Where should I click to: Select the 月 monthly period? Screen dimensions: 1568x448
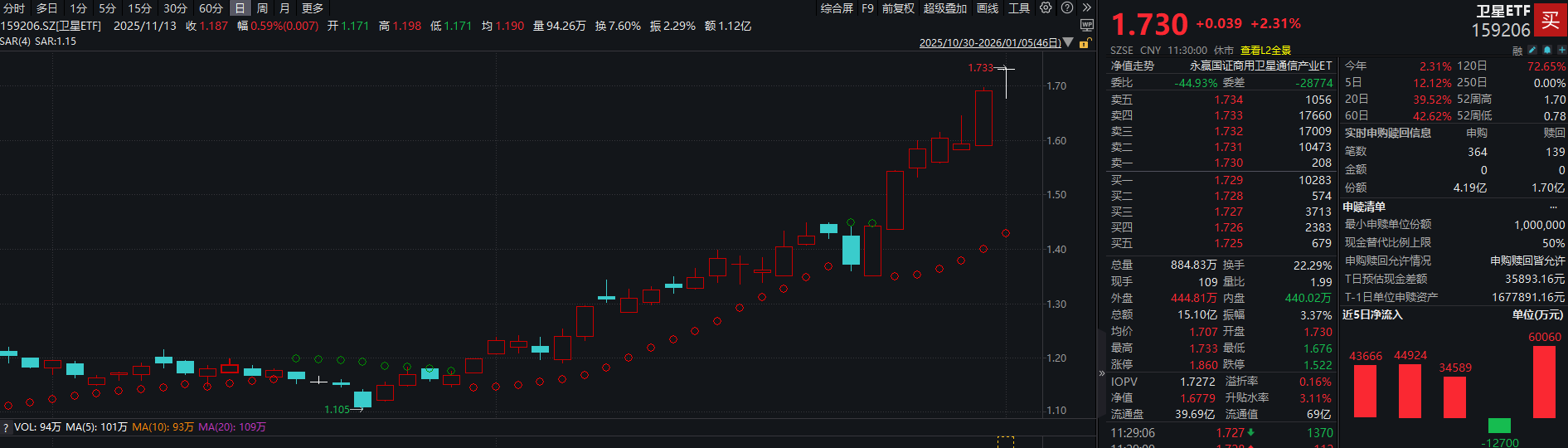click(x=284, y=8)
